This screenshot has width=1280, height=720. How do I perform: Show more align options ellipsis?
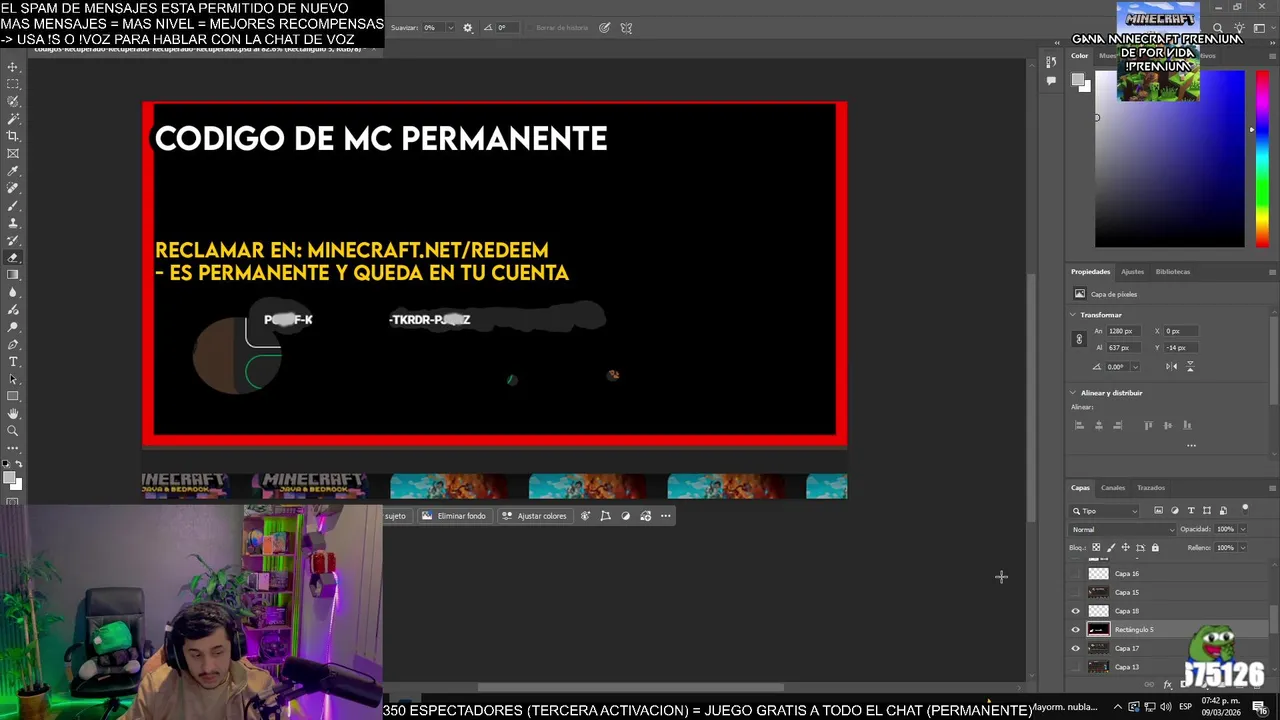(1191, 446)
